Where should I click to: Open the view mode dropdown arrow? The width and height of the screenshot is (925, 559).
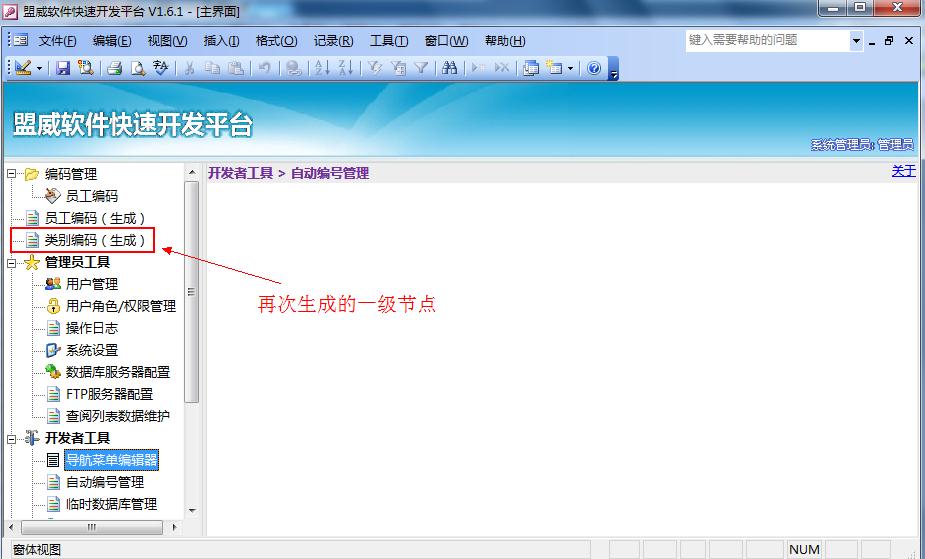click(x=40, y=68)
